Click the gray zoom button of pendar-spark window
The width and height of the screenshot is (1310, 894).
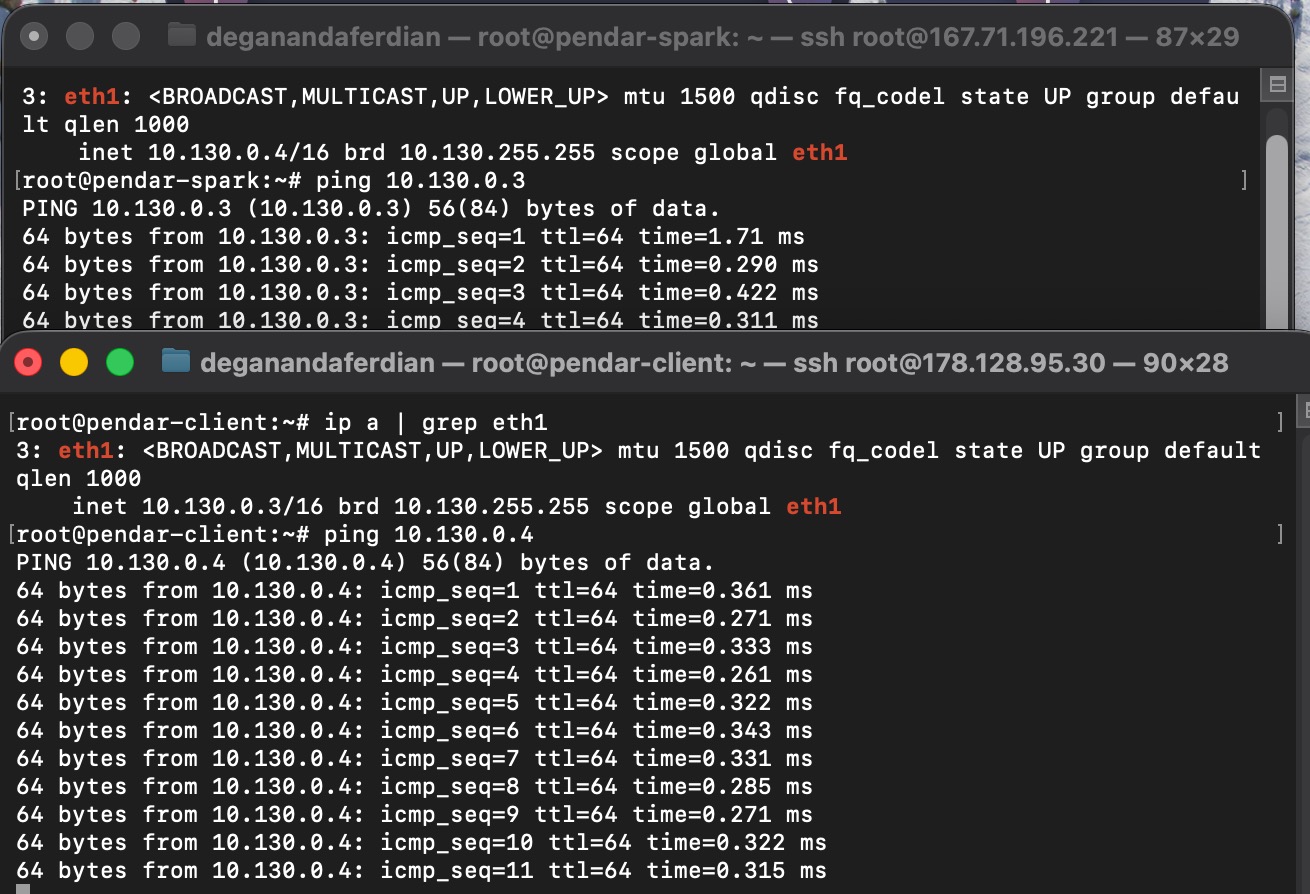pyautogui.click(x=126, y=37)
